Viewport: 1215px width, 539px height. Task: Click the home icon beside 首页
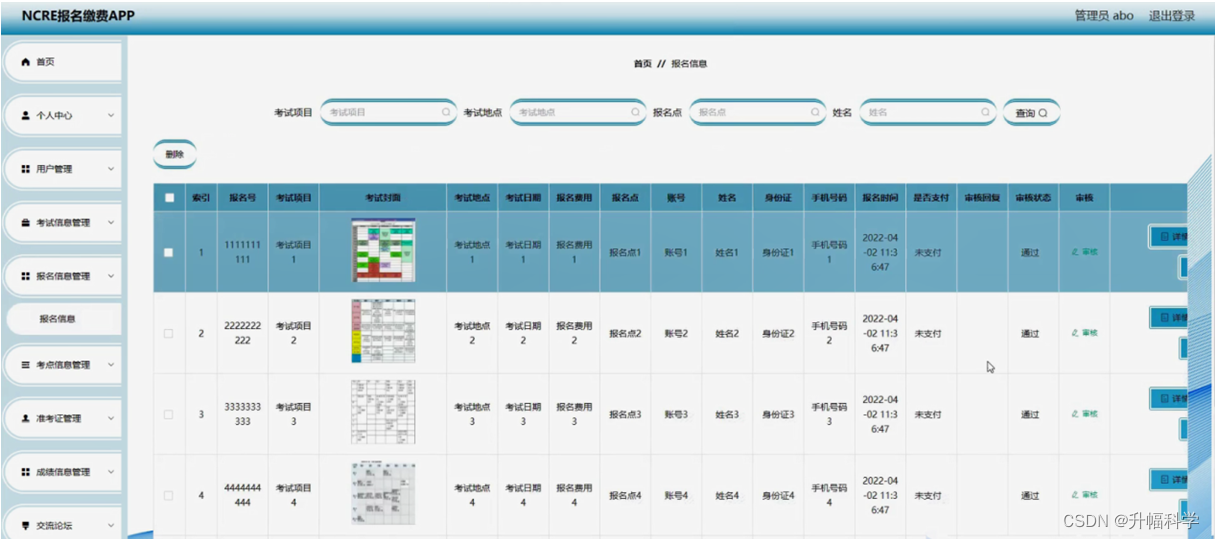26,62
